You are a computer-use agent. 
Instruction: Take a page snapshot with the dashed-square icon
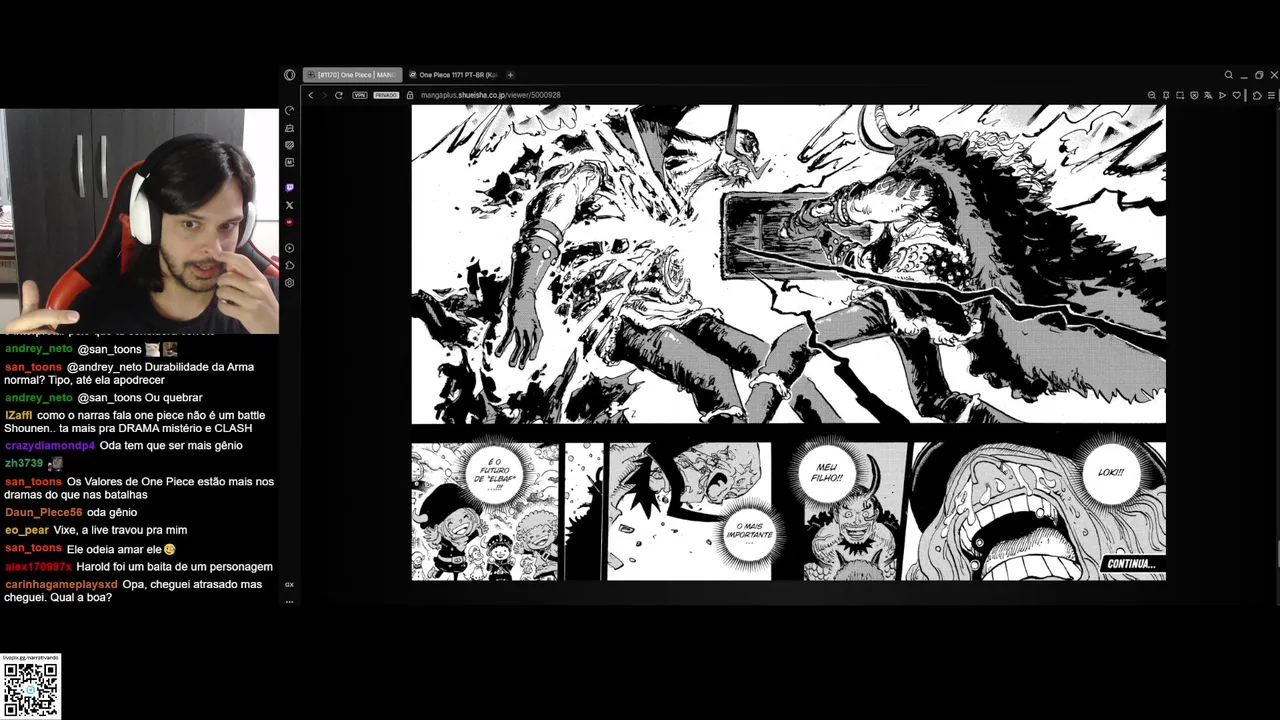[1180, 95]
